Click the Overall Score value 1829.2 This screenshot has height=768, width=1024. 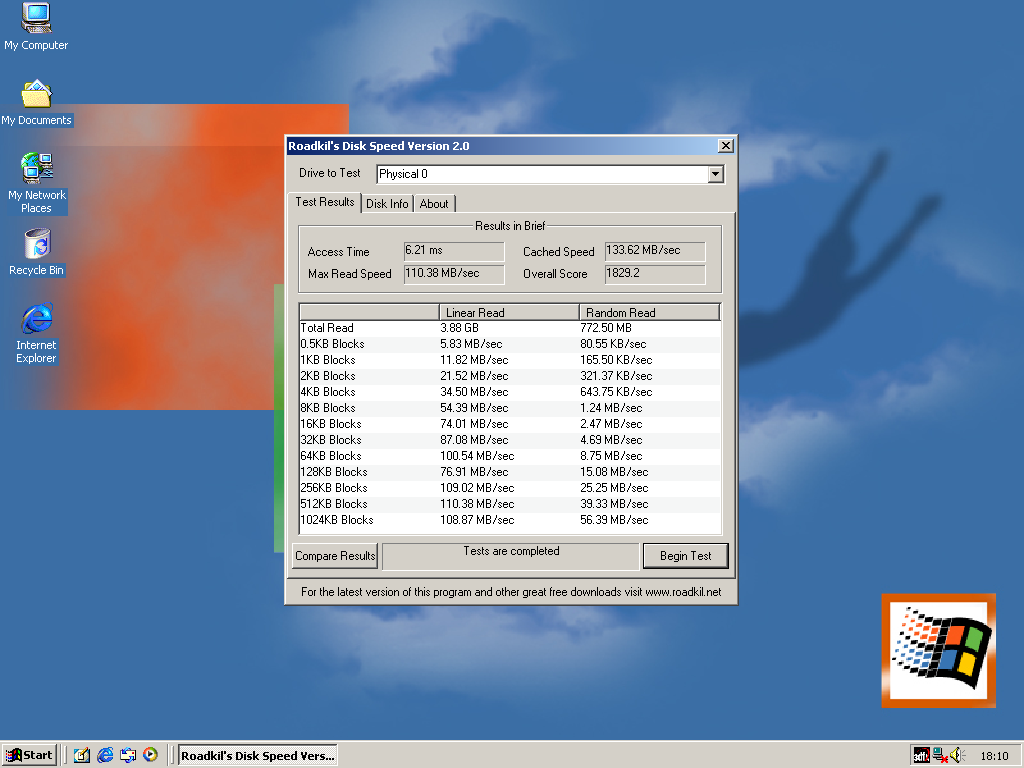click(x=655, y=274)
